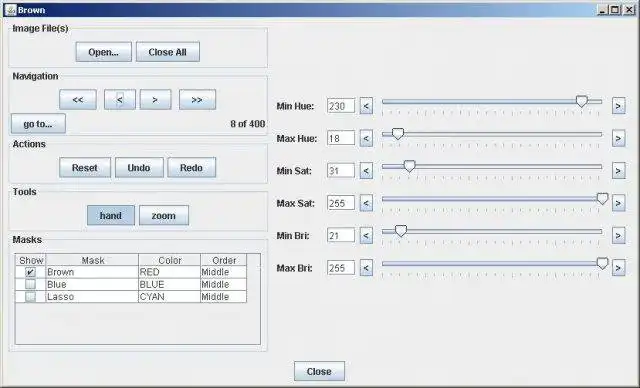The height and width of the screenshot is (388, 640).
Task: Click the Order column header
Action: [x=224, y=260]
